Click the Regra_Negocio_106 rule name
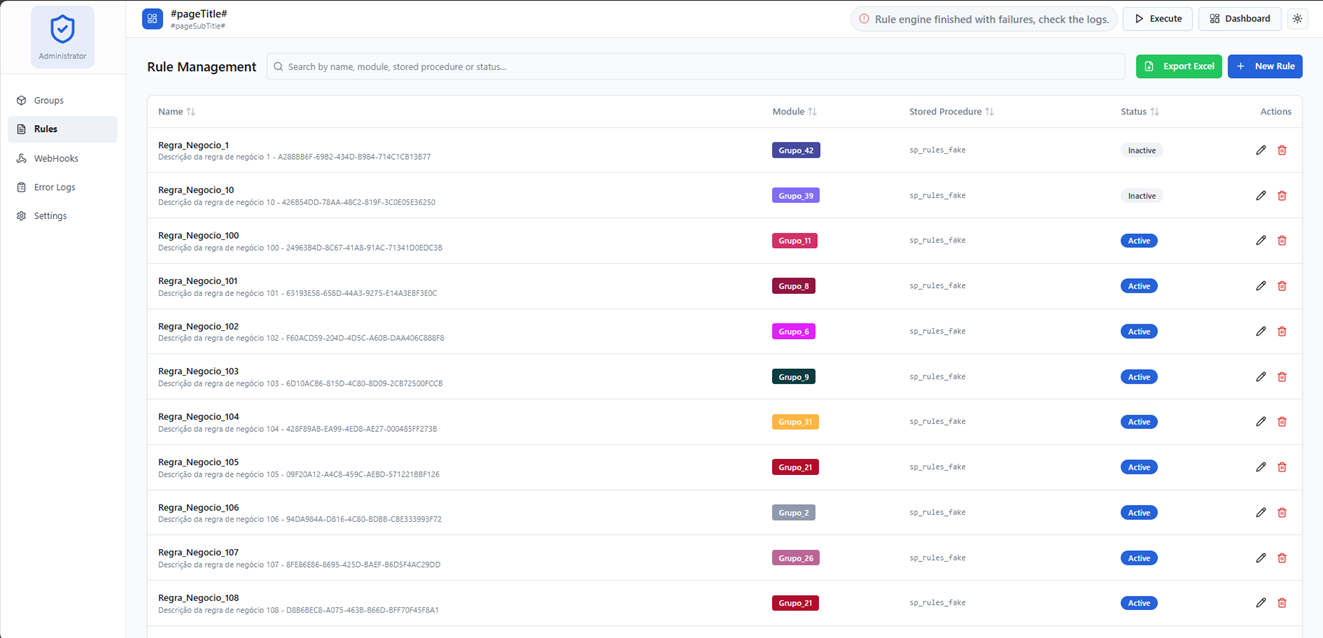 (x=198, y=507)
